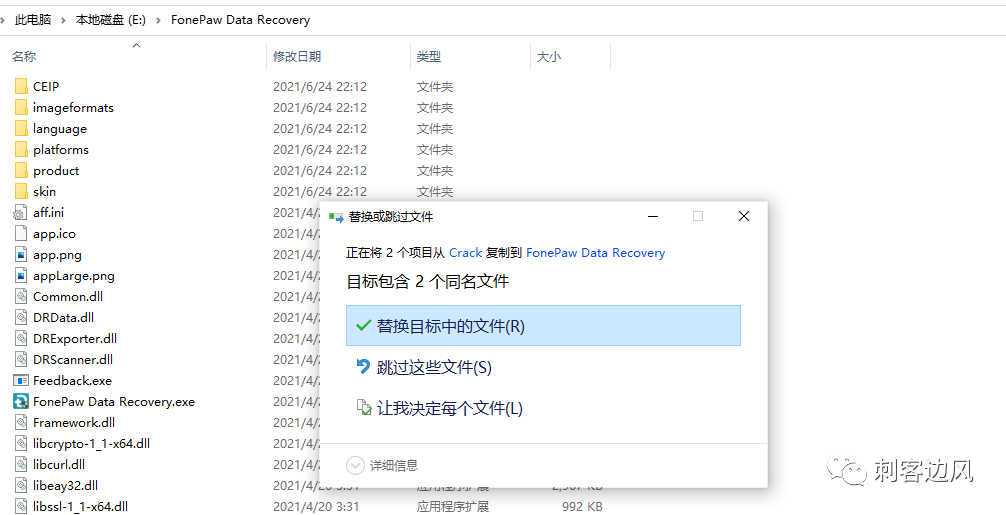Open the FonePaw Data Recovery destination link
The width and height of the screenshot is (1006, 515).
(595, 253)
